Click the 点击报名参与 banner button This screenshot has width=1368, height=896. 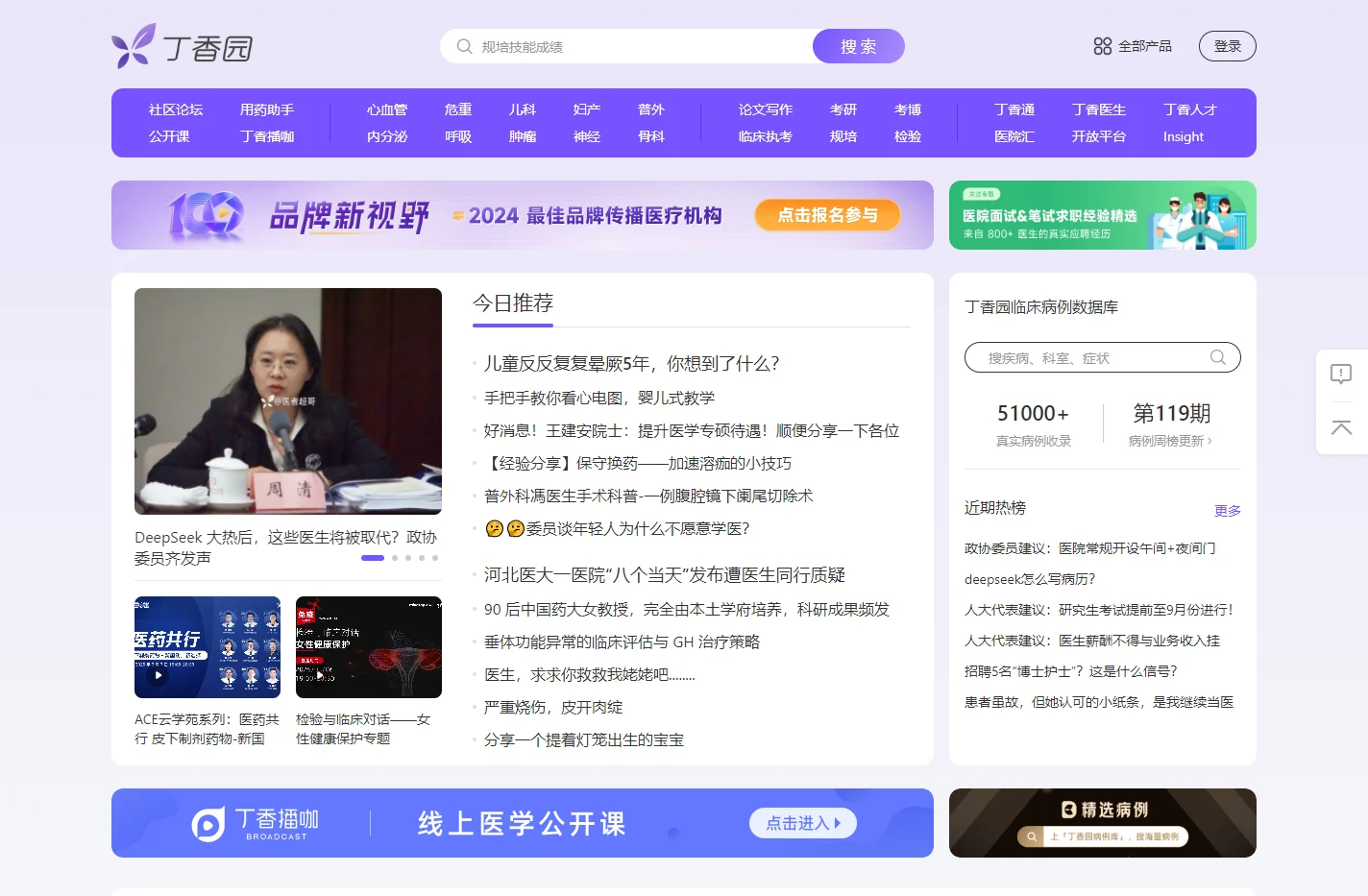[x=827, y=215]
